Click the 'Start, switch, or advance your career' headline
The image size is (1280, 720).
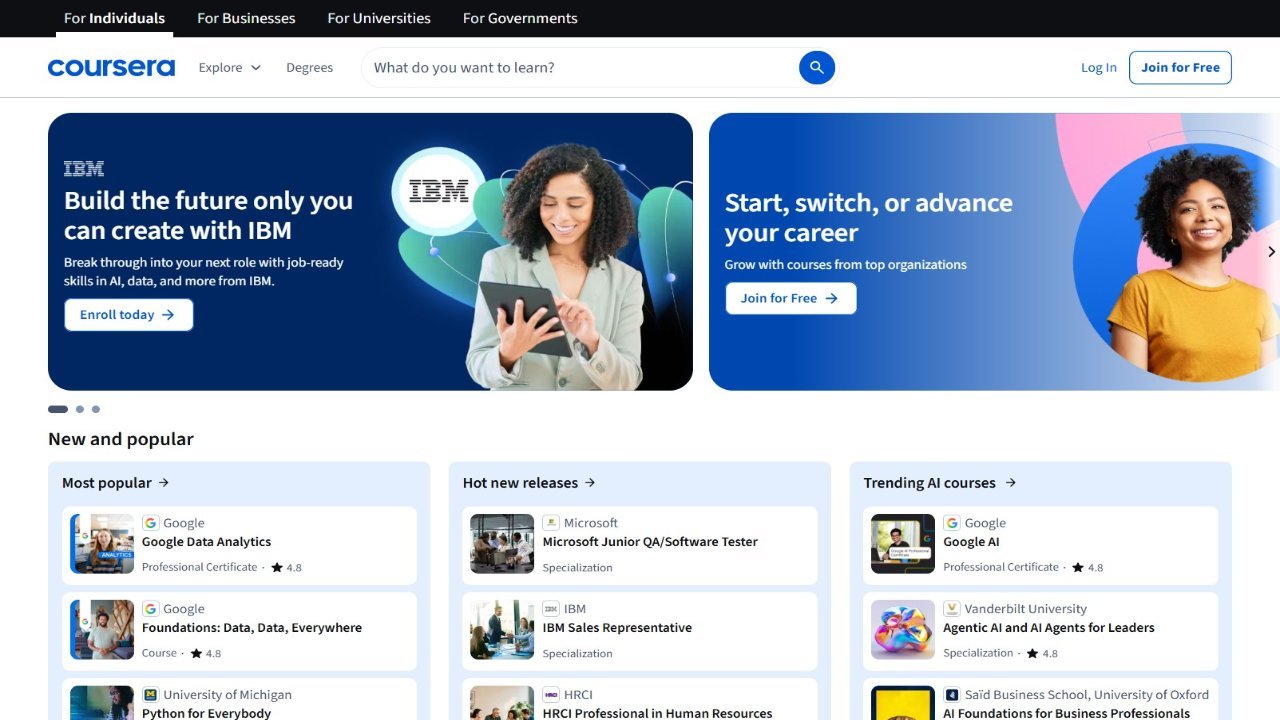[x=868, y=218]
